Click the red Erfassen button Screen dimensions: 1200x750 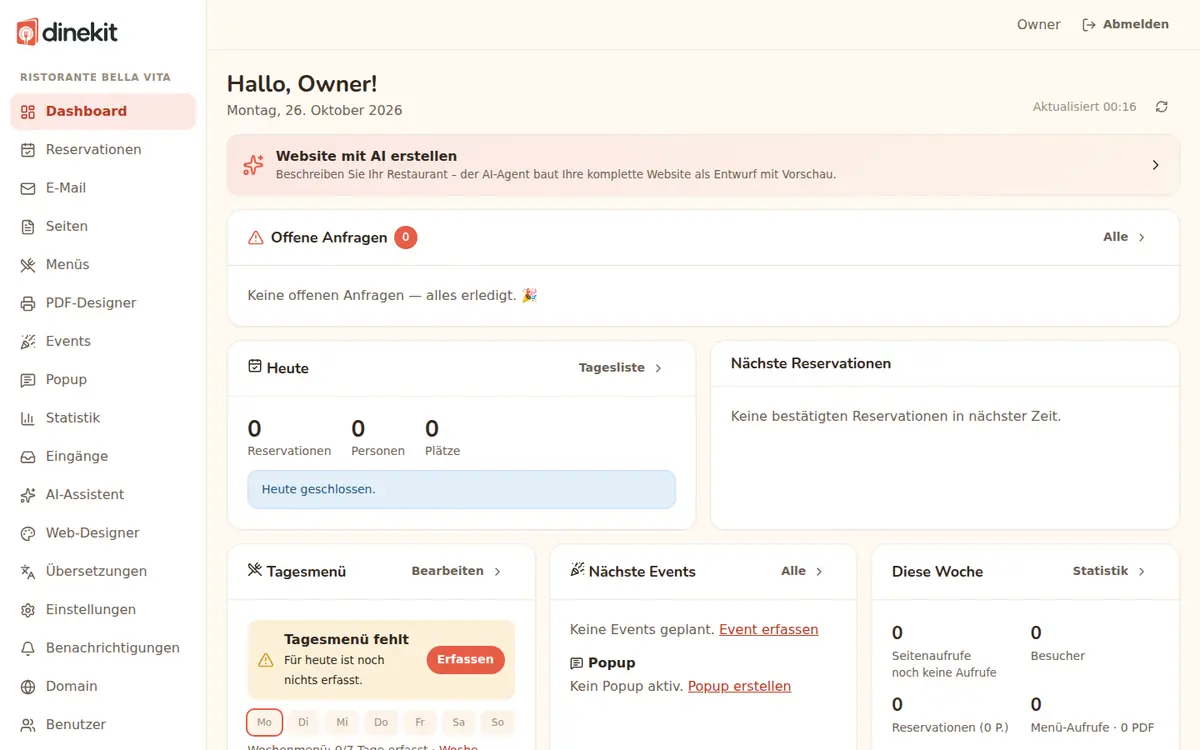tap(465, 660)
